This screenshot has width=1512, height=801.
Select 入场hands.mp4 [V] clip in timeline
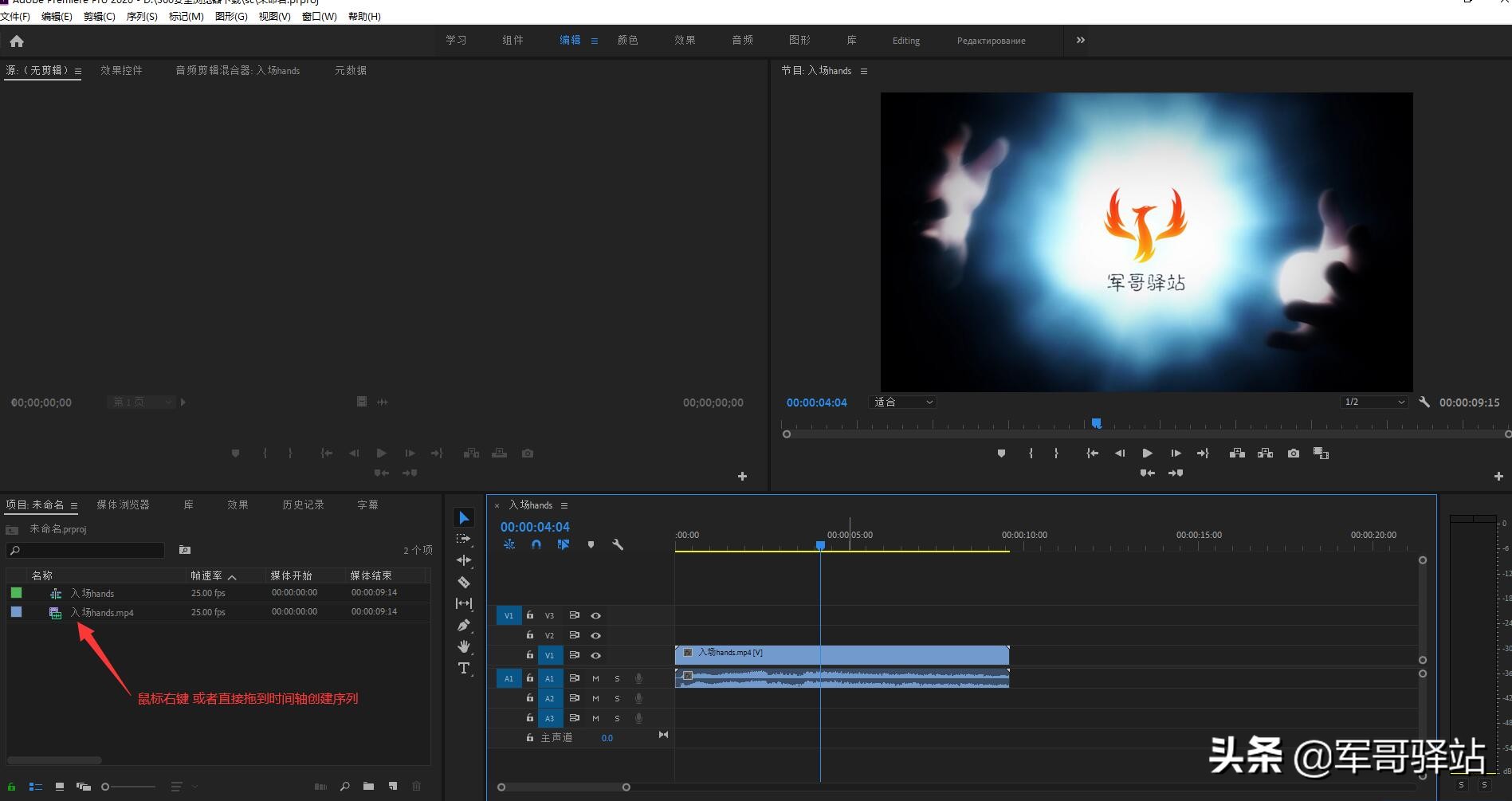(x=842, y=655)
